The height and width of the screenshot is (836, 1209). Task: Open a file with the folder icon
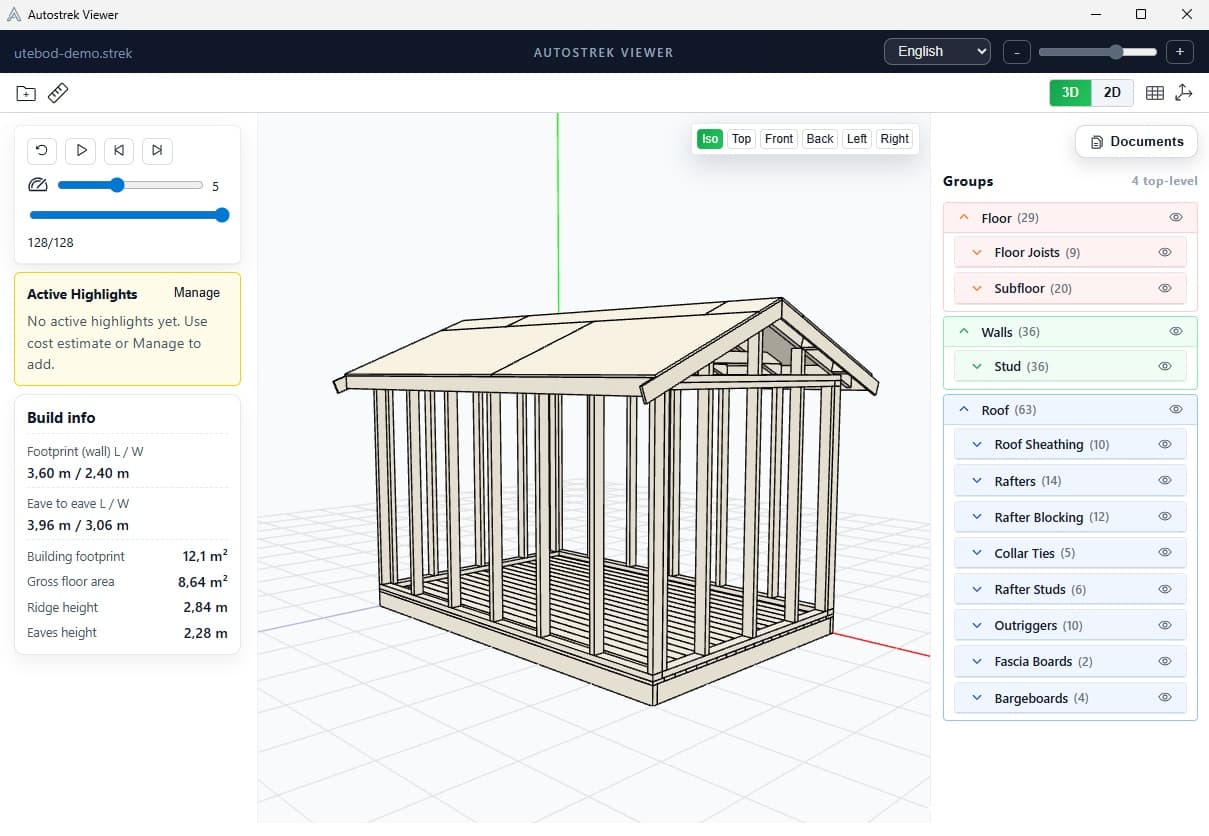point(25,92)
